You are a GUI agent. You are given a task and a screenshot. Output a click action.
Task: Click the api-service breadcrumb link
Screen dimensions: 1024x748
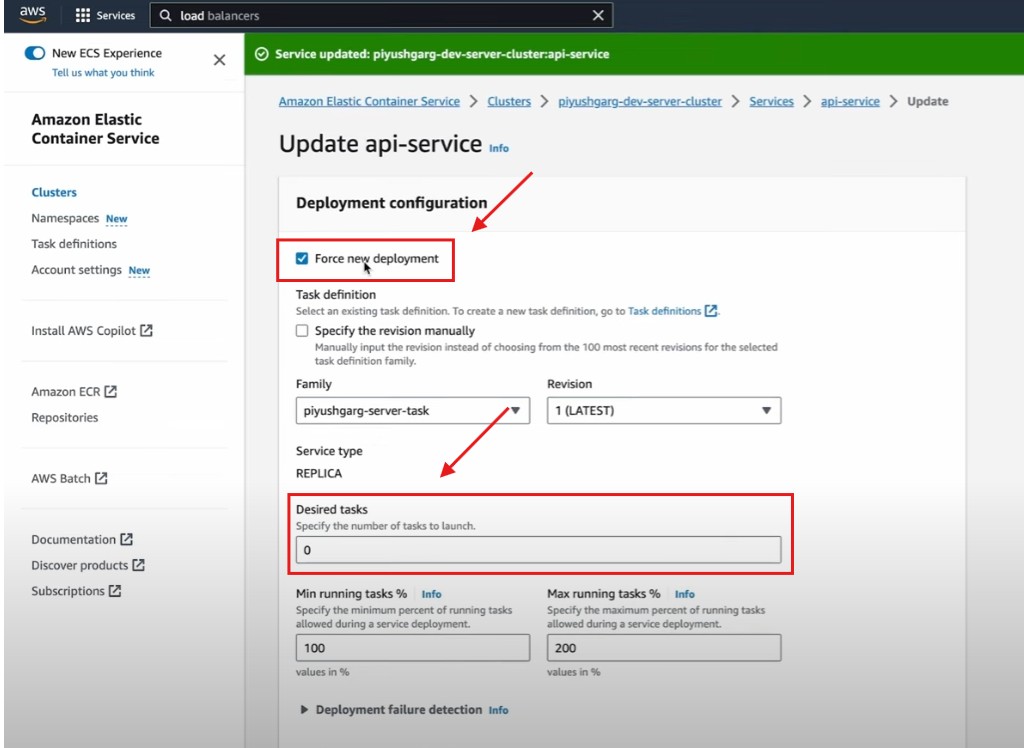pyautogui.click(x=850, y=101)
